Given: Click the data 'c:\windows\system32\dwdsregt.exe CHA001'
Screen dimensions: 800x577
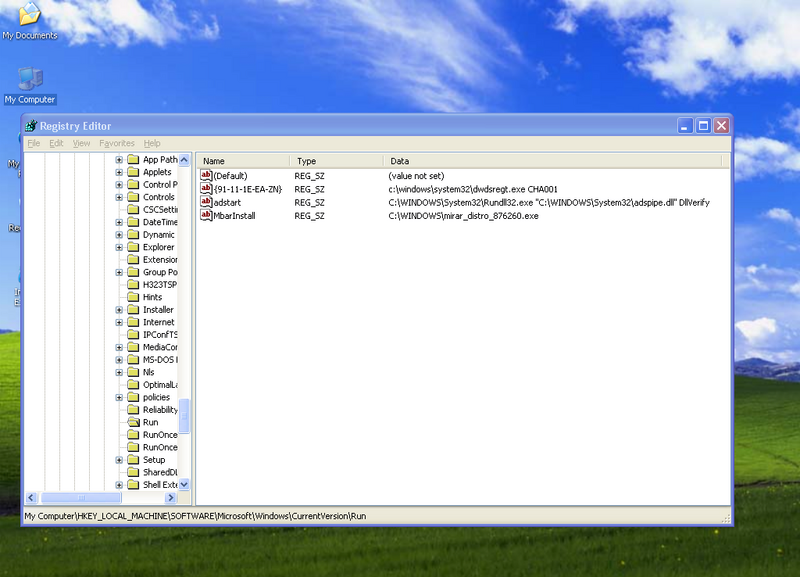Looking at the screenshot, I should point(473,189).
